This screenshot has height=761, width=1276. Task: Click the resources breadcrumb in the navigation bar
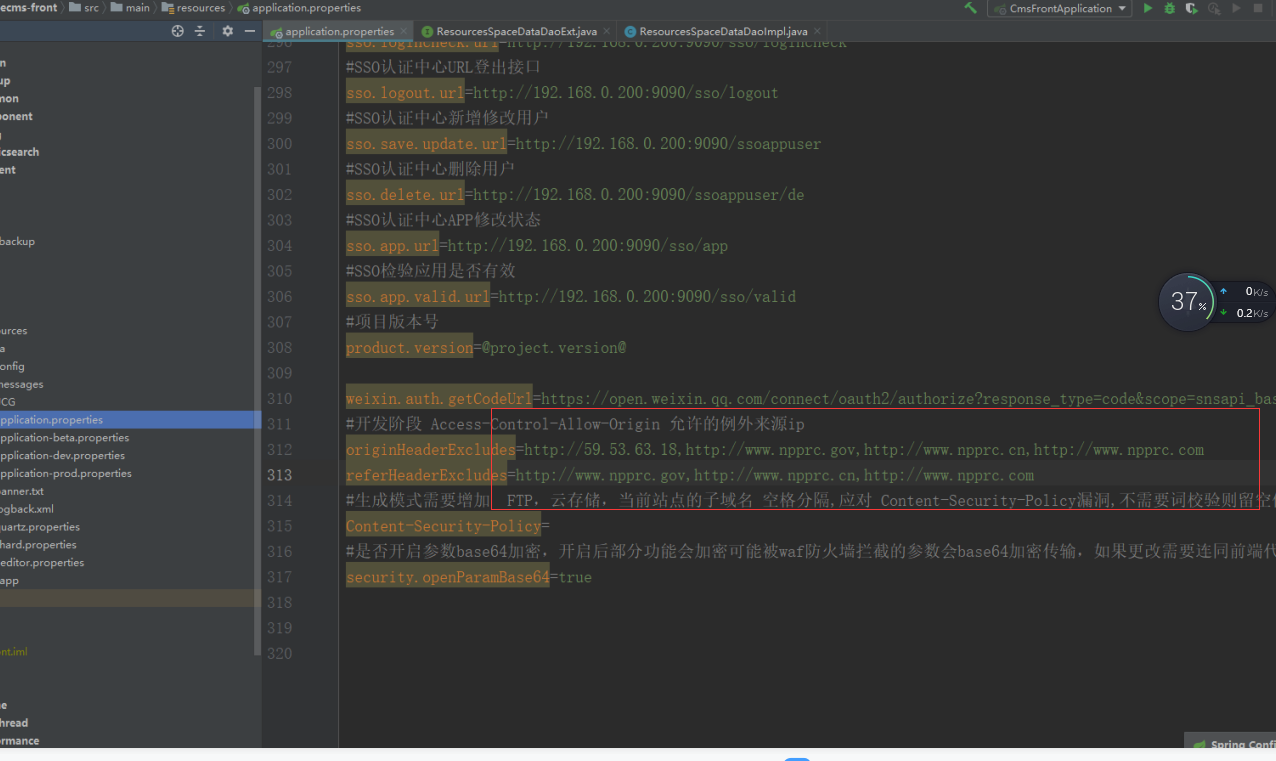(200, 8)
